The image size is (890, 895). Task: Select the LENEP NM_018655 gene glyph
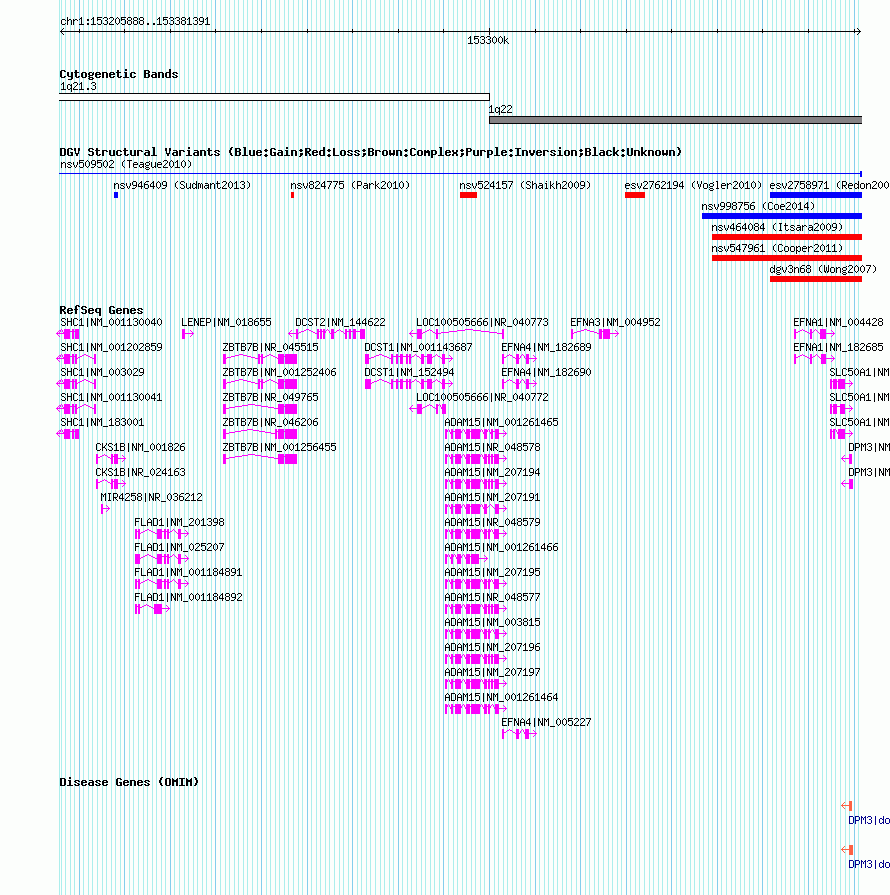point(188,334)
